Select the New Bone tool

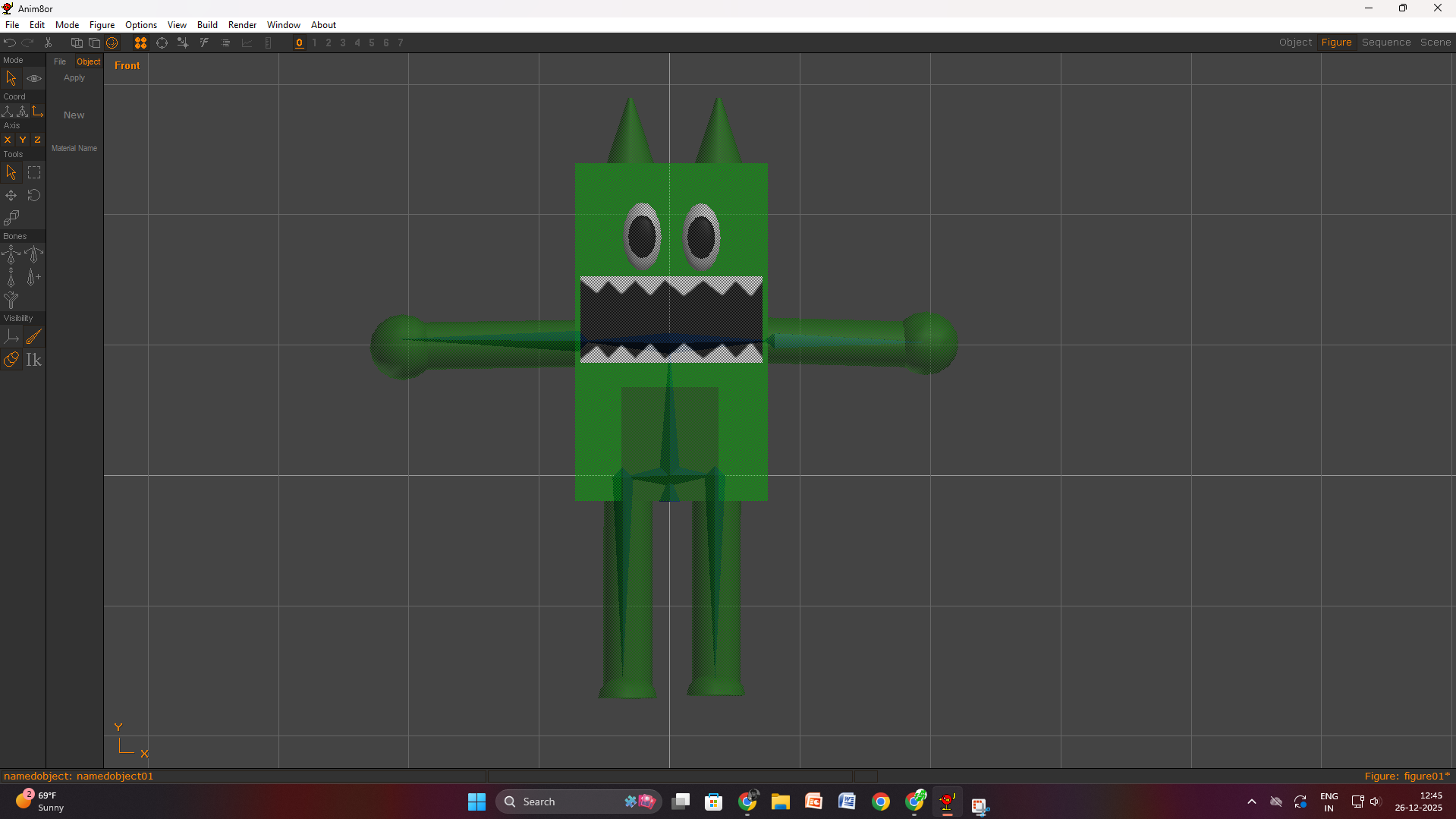click(x=33, y=278)
